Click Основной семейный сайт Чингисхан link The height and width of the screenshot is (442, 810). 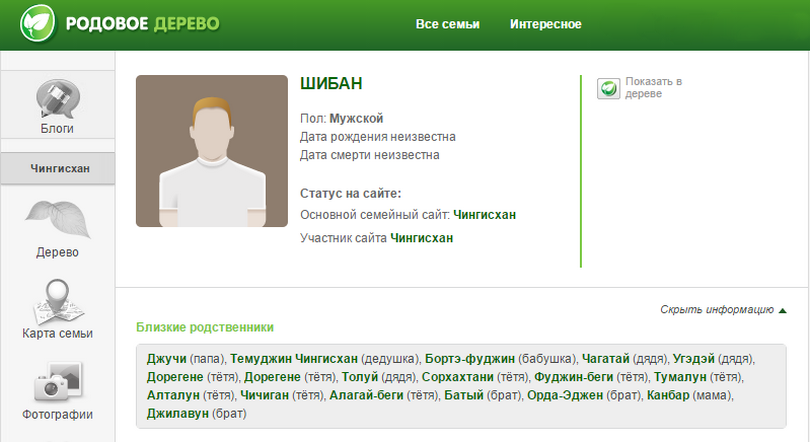(484, 214)
